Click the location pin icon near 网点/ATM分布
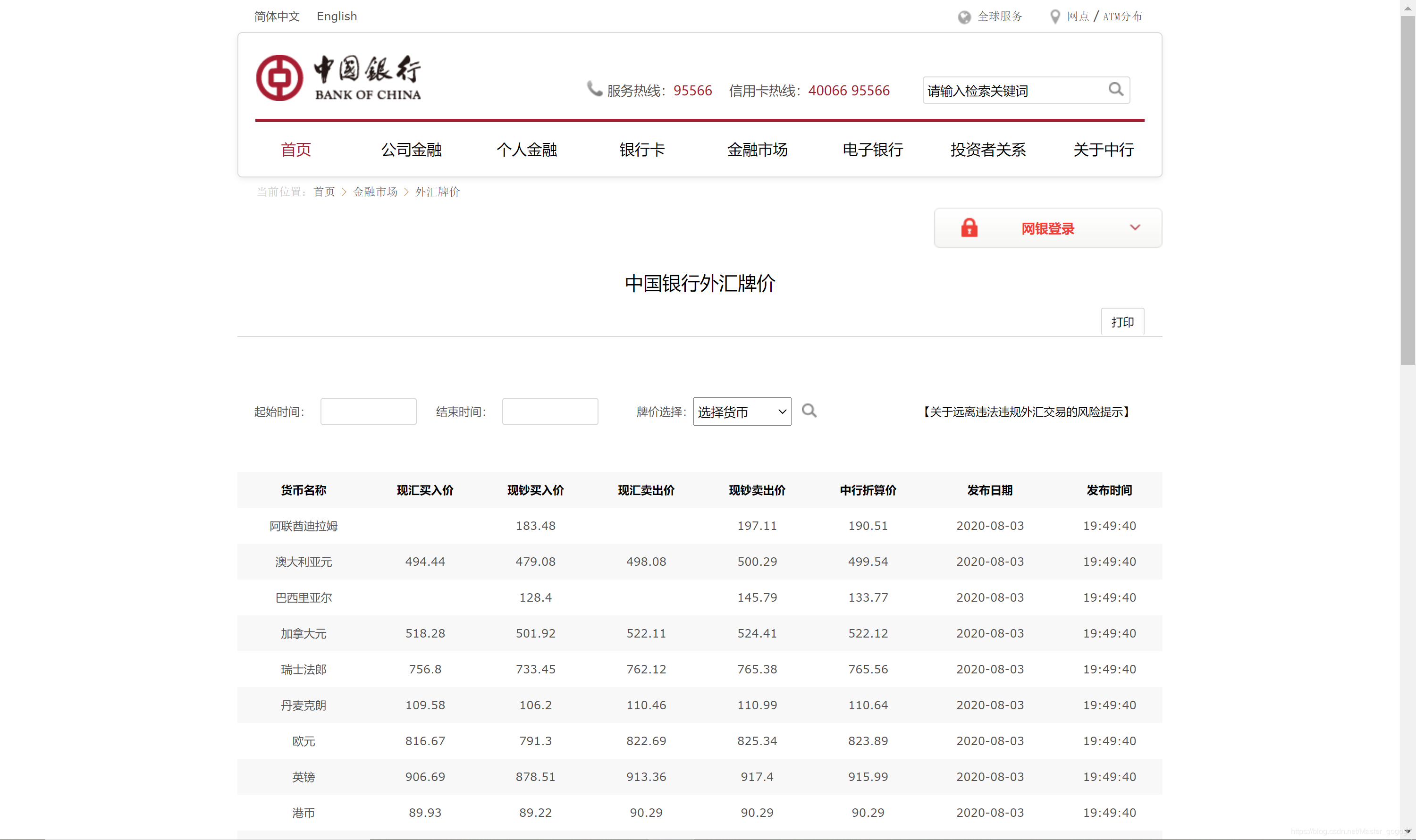Viewport: 1416px width, 840px height. 1054,17
